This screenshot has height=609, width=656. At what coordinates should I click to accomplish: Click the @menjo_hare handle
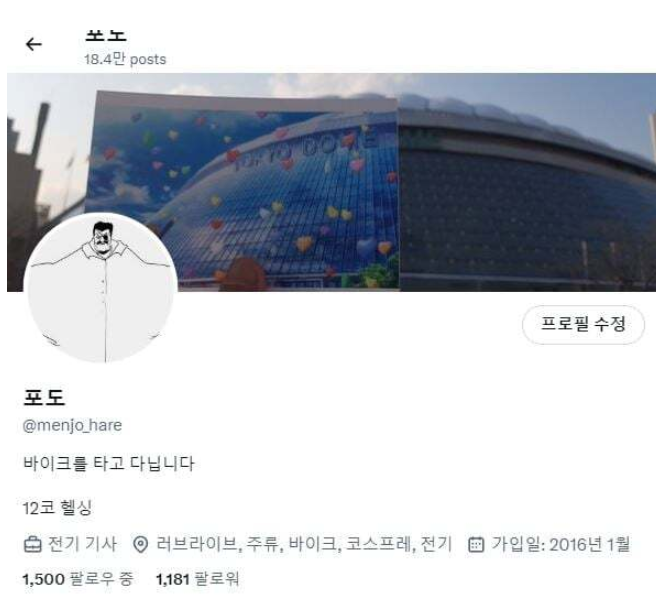coord(72,425)
